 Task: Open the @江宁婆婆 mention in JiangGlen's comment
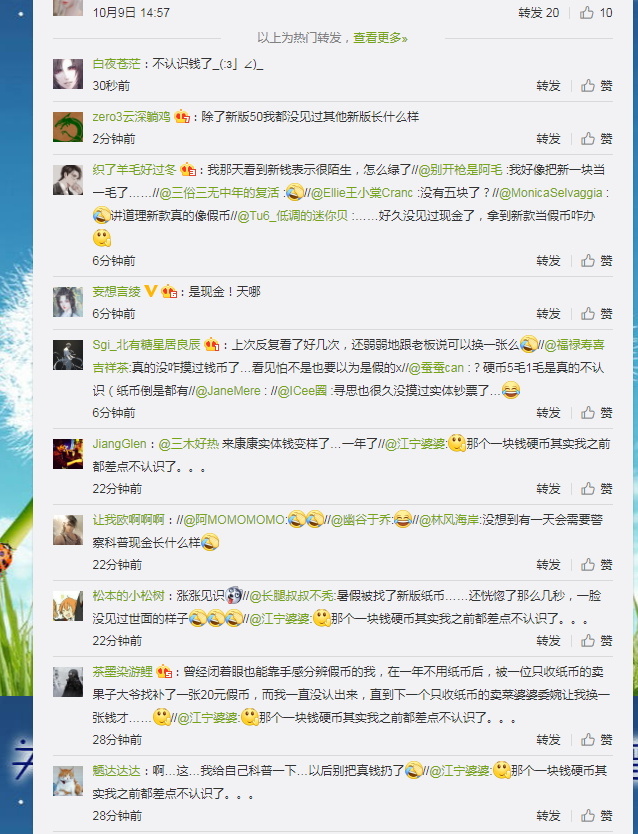click(x=415, y=444)
